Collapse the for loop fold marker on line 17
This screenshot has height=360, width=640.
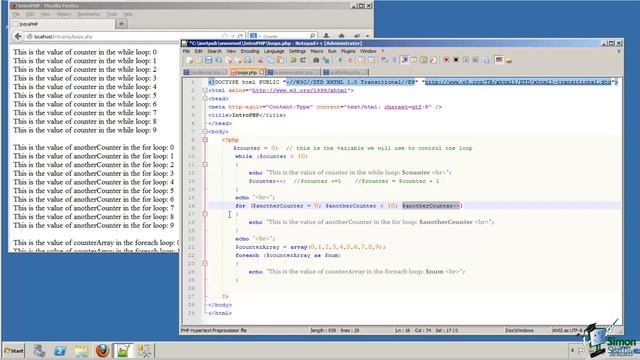click(205, 214)
